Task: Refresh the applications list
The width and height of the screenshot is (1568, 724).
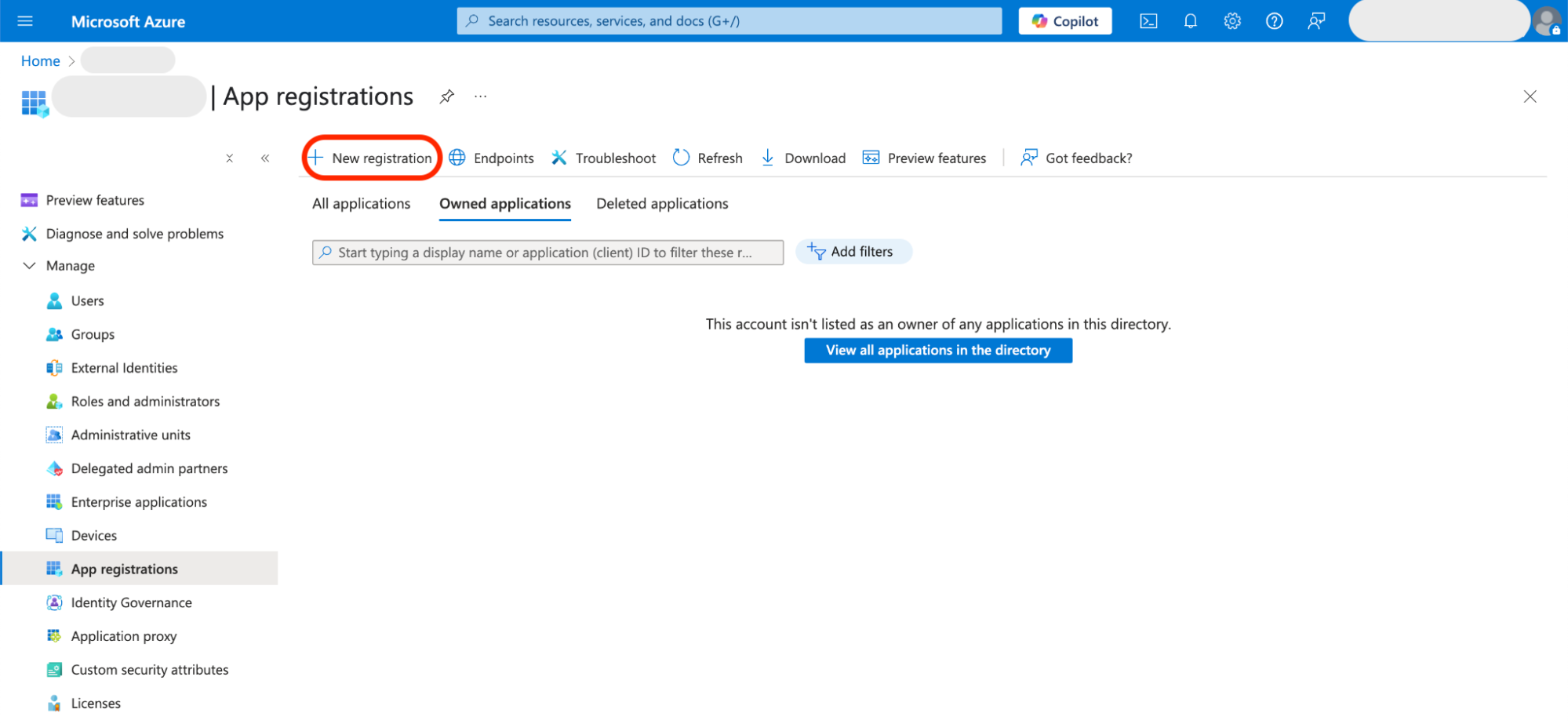Action: coord(708,158)
